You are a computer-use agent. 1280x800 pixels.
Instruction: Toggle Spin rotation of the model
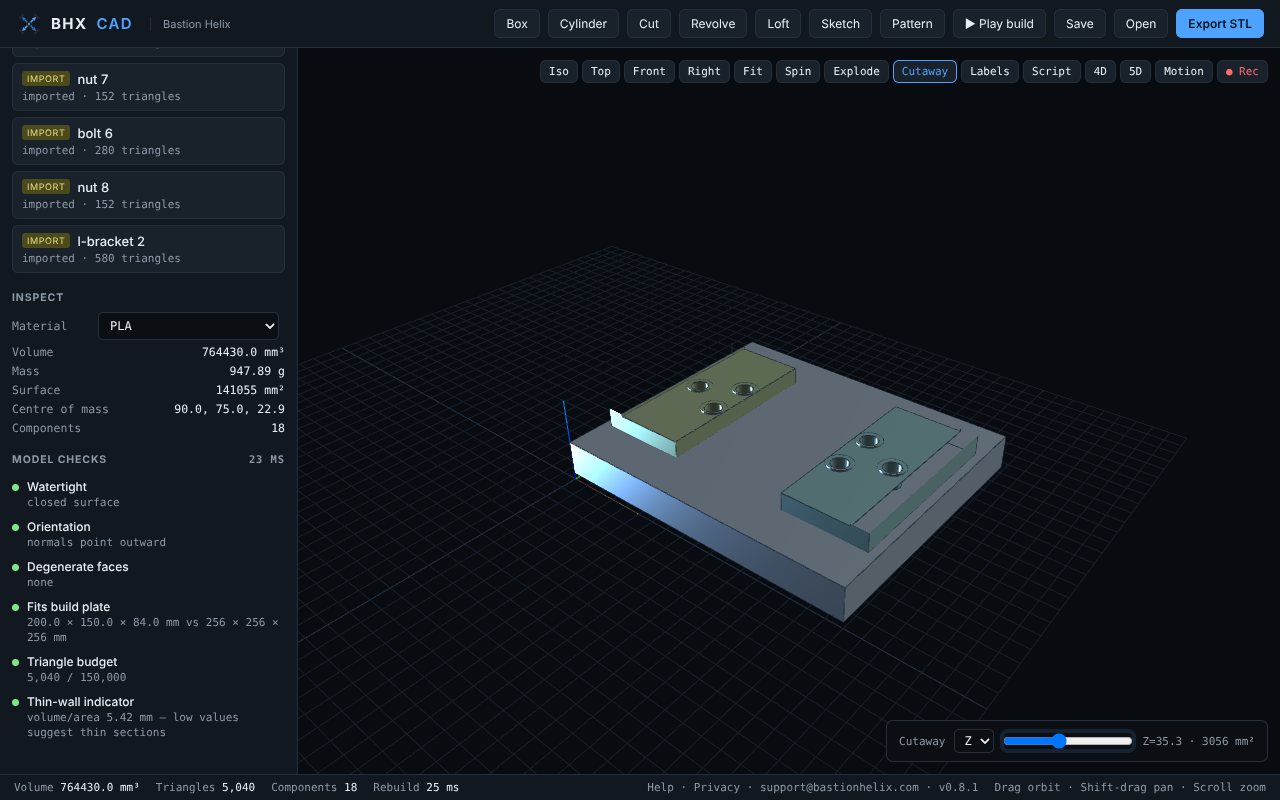798,71
